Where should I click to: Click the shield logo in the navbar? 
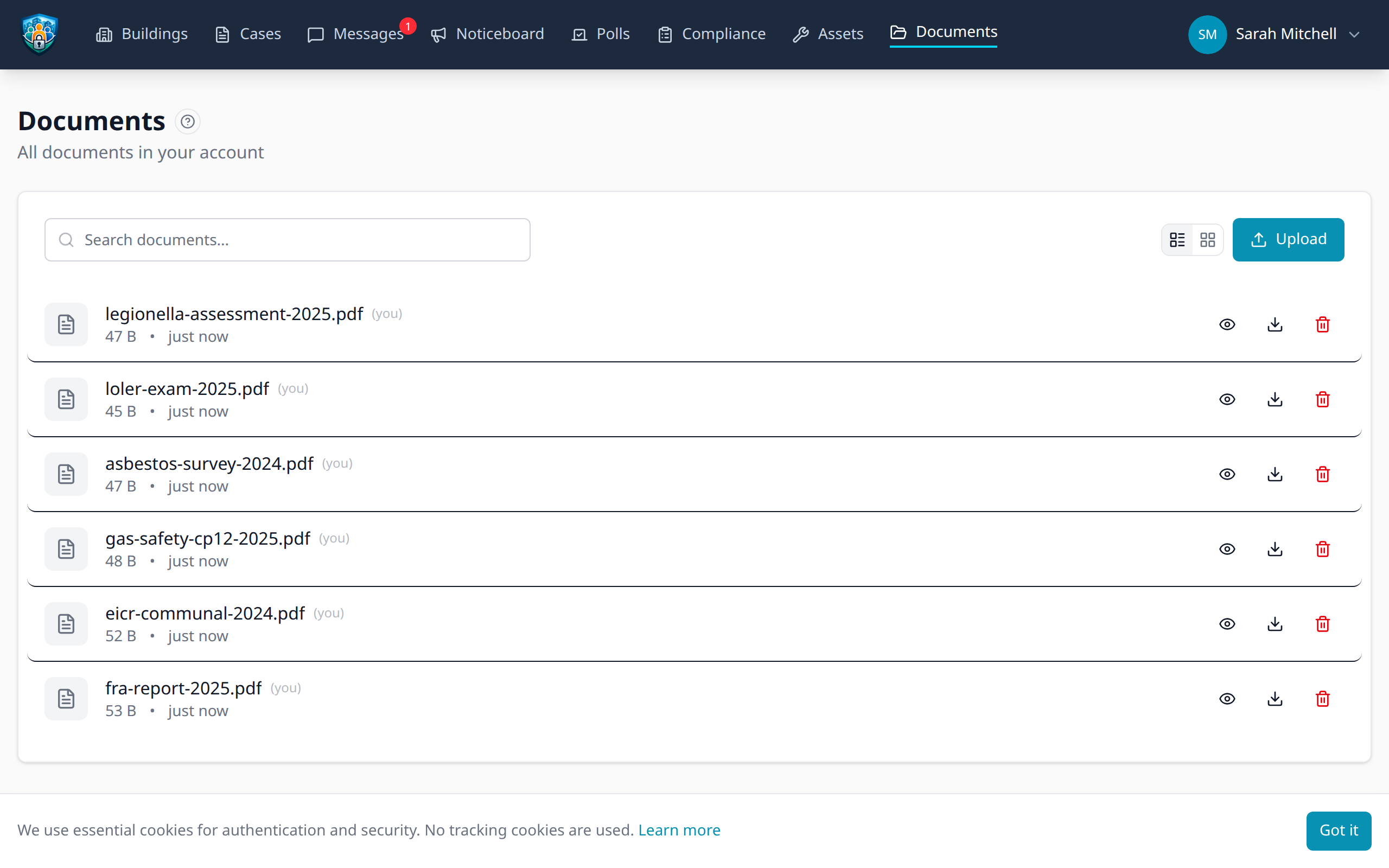tap(39, 34)
